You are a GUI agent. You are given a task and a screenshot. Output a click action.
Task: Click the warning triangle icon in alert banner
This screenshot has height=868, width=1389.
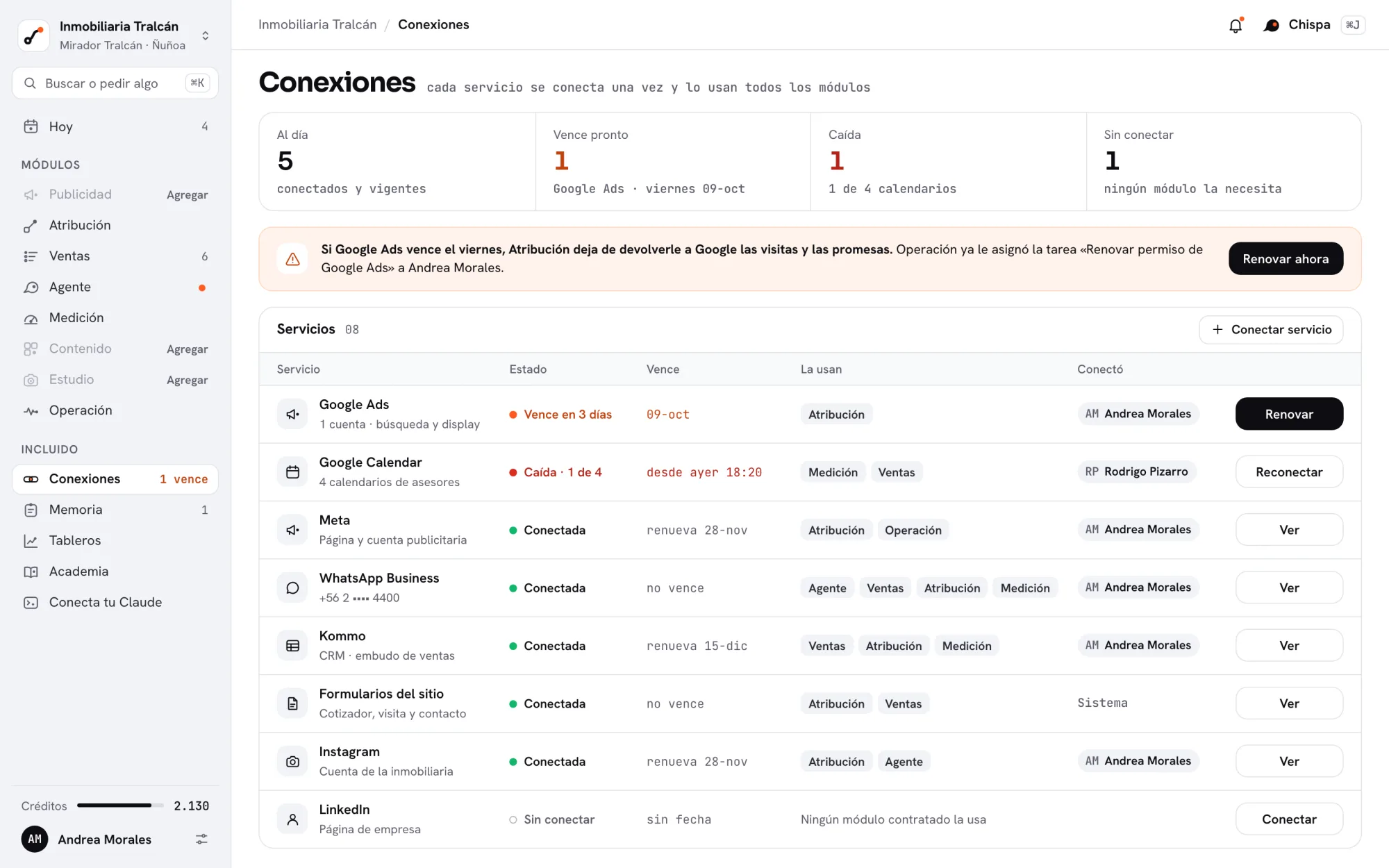(292, 259)
